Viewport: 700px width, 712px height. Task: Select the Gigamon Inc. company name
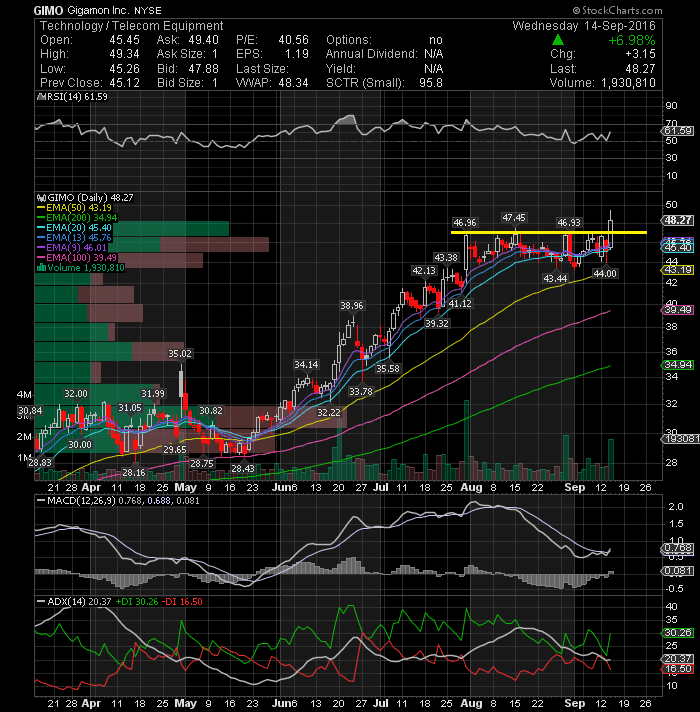pyautogui.click(x=99, y=10)
